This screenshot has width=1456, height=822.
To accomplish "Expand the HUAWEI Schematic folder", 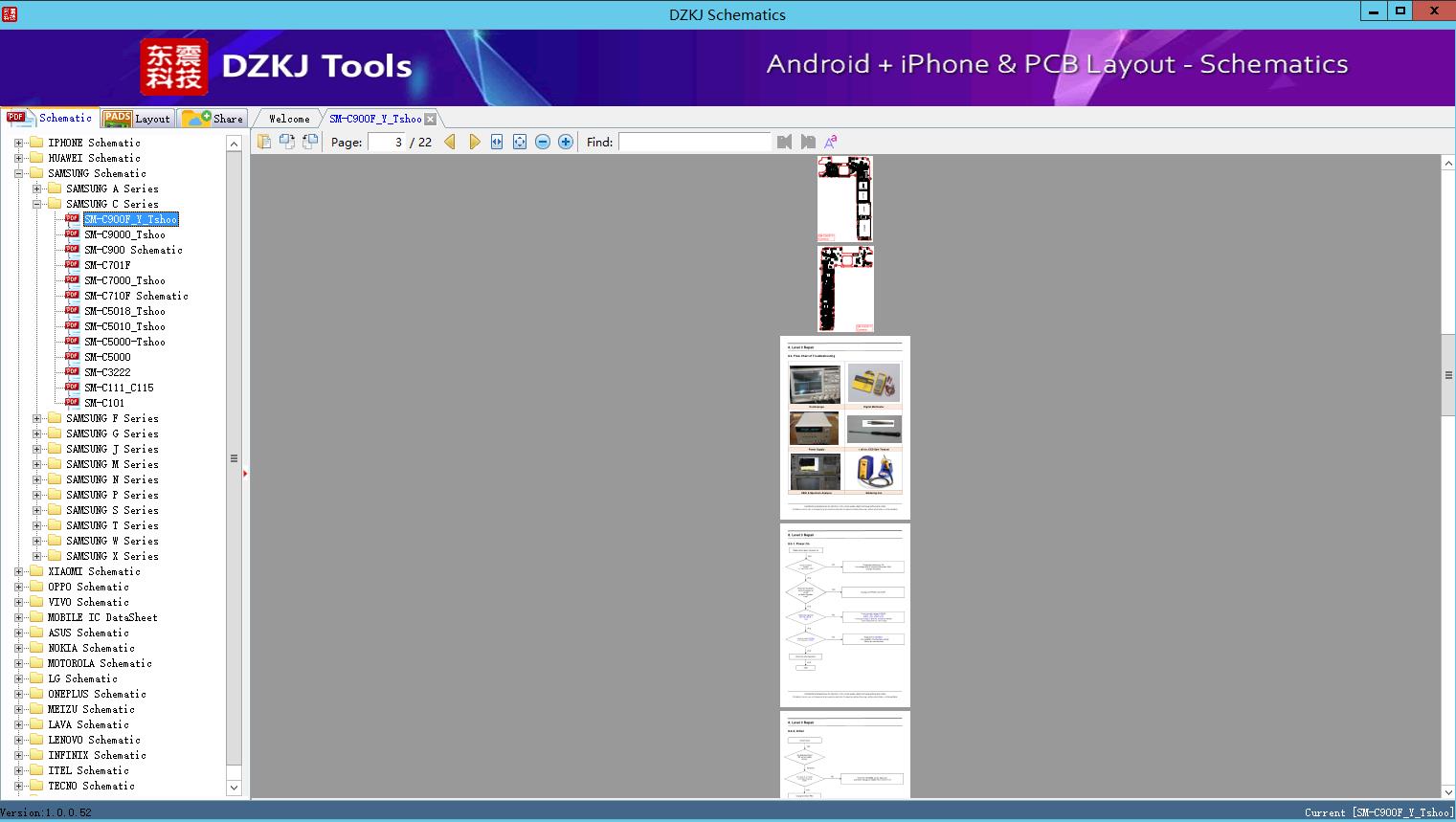I will (x=18, y=158).
